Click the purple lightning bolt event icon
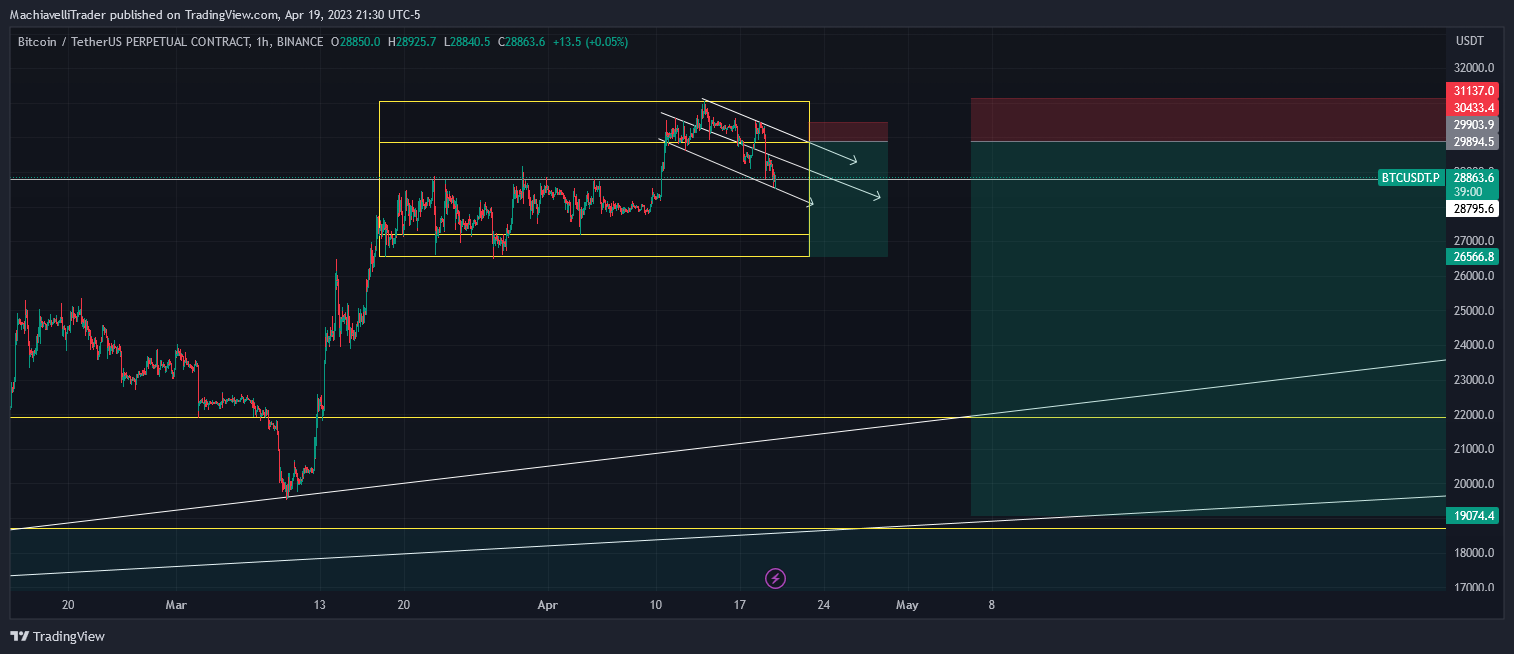This screenshot has width=1514, height=654. [x=775, y=578]
